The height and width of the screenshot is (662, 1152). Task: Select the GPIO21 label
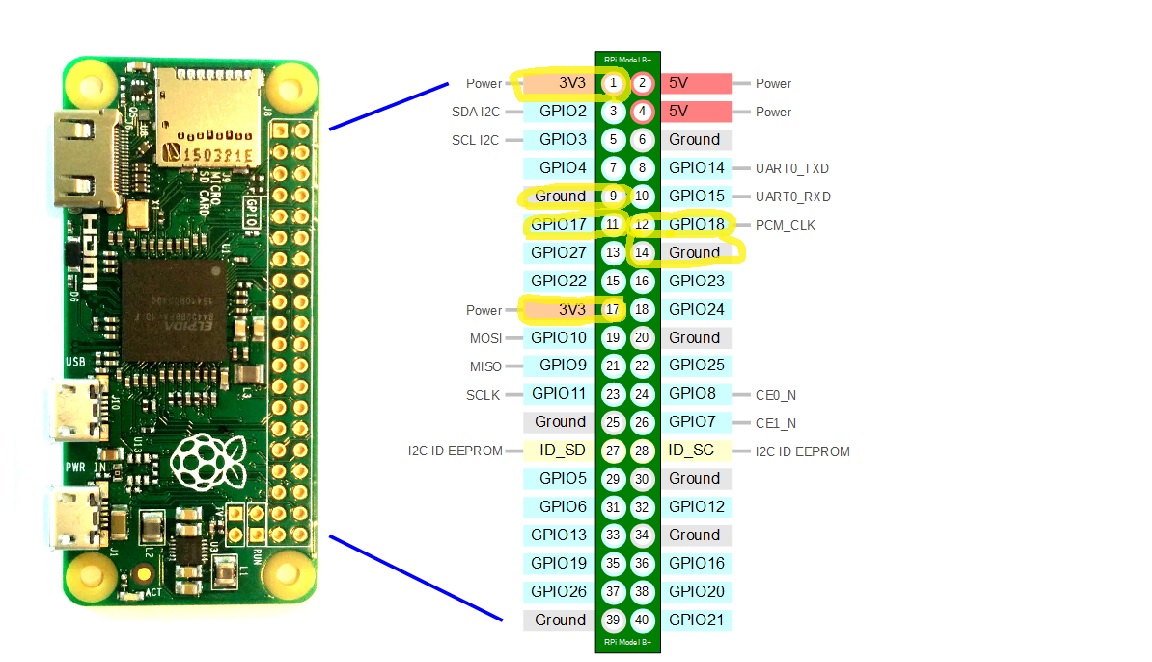pyautogui.click(x=696, y=619)
